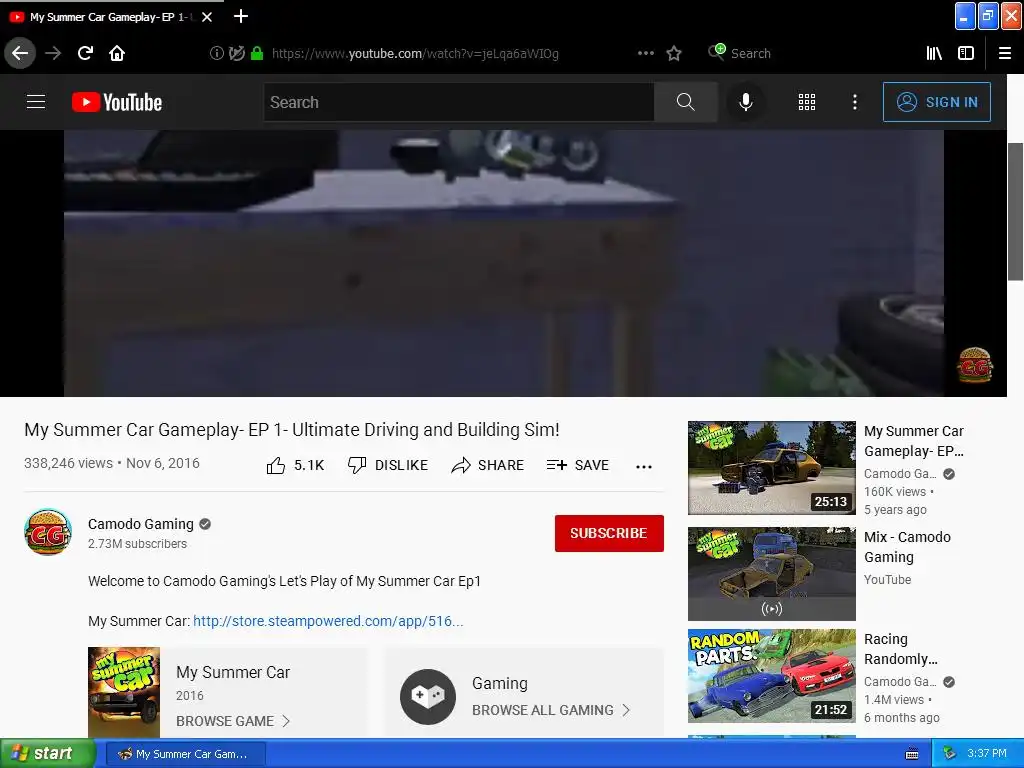Open the browser hamburger menu

click(x=1005, y=54)
